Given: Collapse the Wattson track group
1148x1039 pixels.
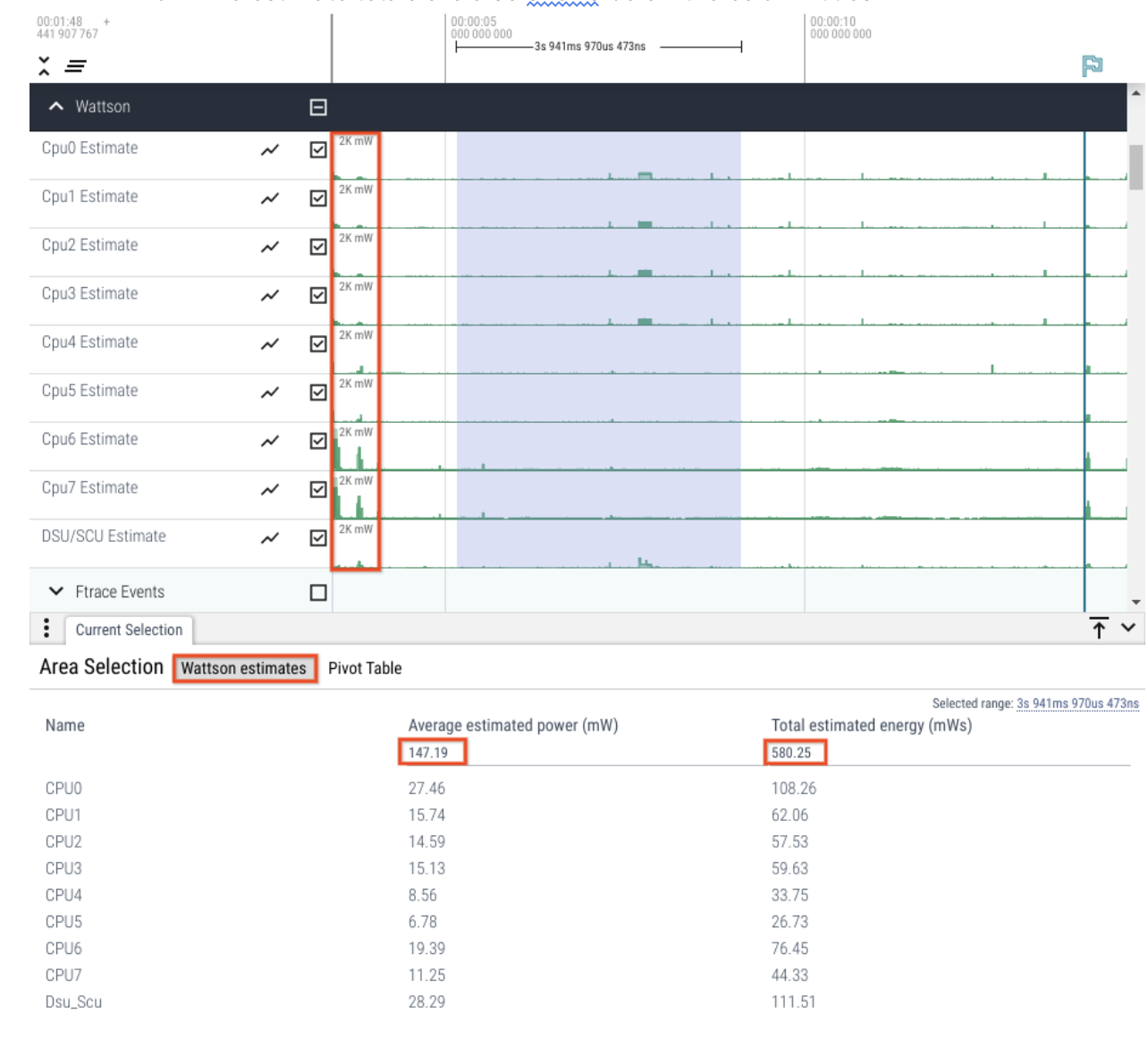Looking at the screenshot, I should point(56,106).
